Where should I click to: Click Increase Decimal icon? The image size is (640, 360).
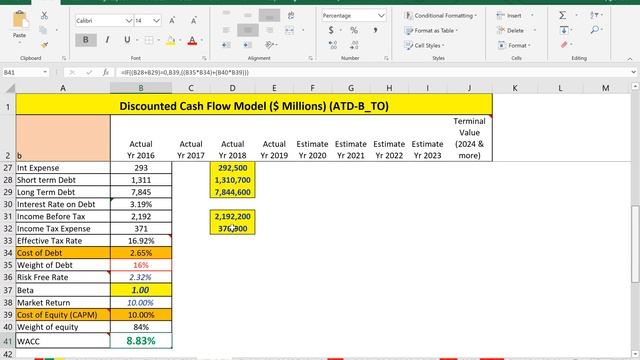333,45
